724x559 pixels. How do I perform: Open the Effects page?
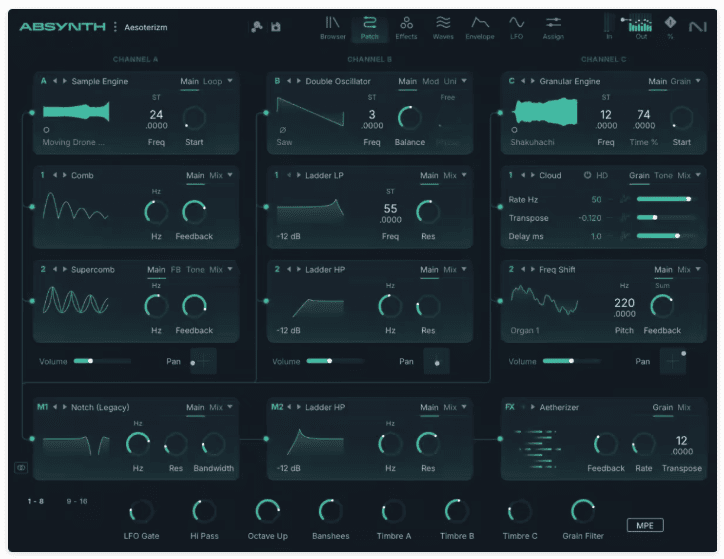coord(406,28)
